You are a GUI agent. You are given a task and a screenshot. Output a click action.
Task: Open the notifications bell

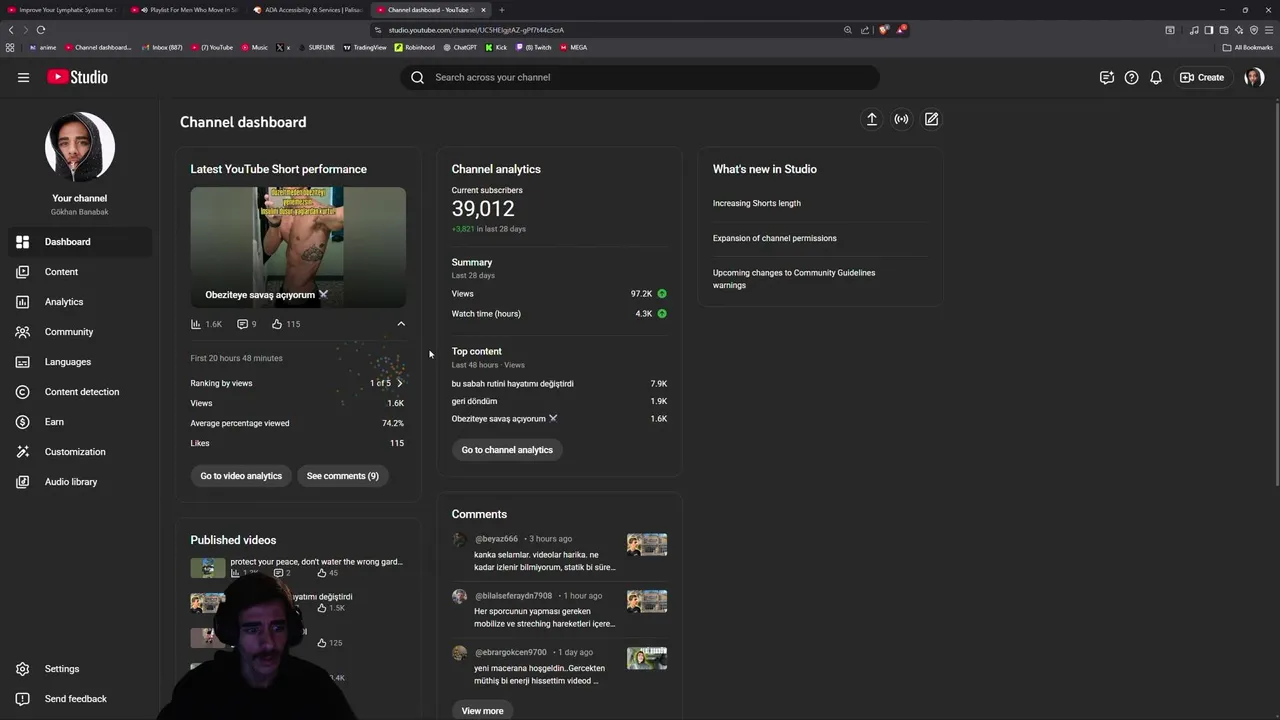pos(1156,77)
